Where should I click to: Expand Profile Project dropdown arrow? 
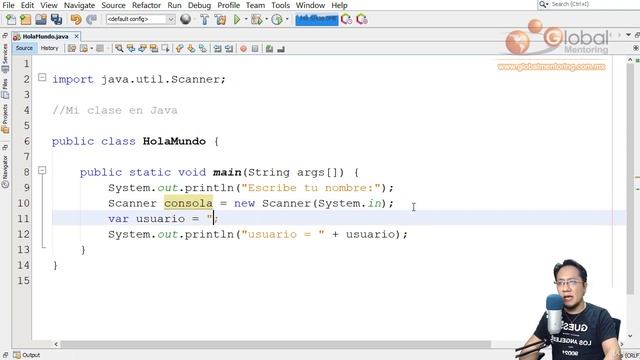(287, 19)
